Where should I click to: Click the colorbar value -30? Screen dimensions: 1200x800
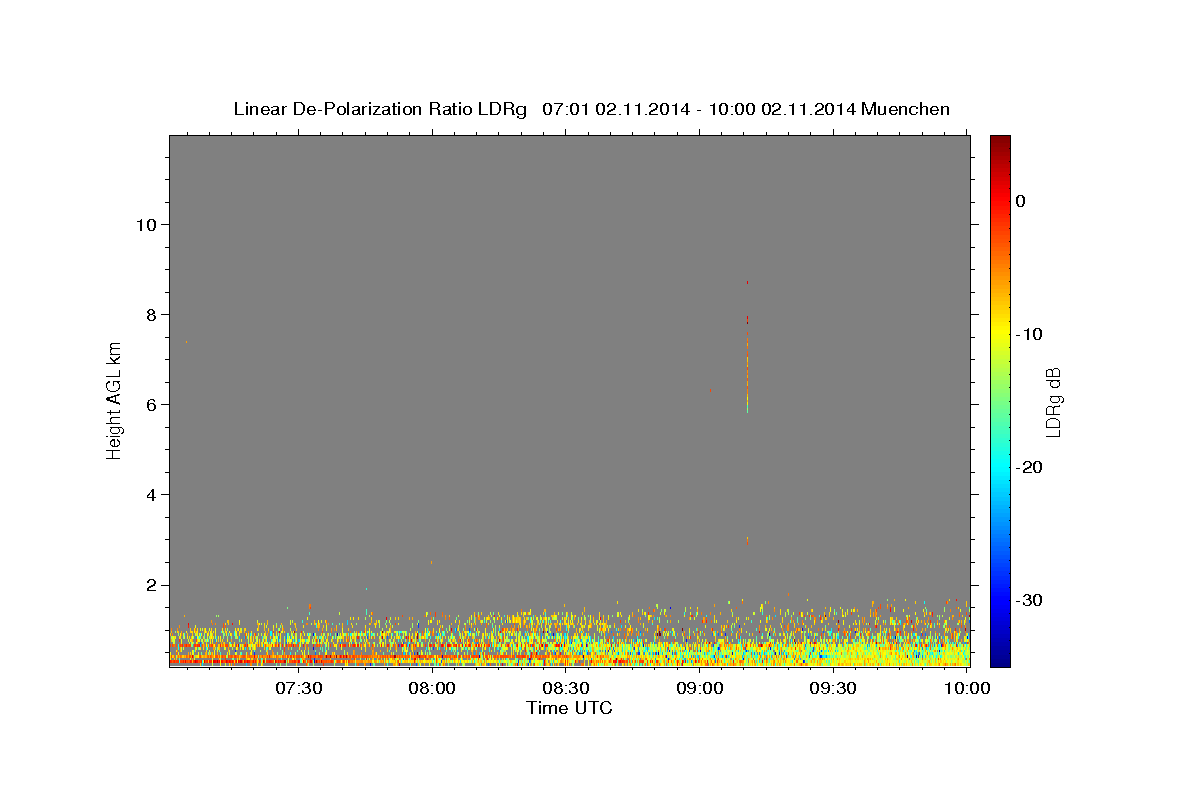click(1029, 600)
